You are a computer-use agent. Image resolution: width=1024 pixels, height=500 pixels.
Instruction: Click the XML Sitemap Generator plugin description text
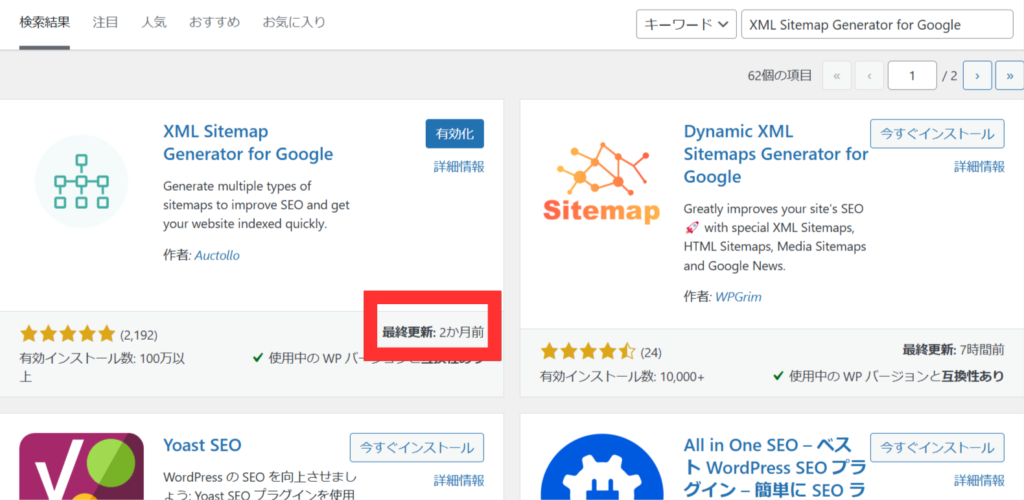[256, 205]
